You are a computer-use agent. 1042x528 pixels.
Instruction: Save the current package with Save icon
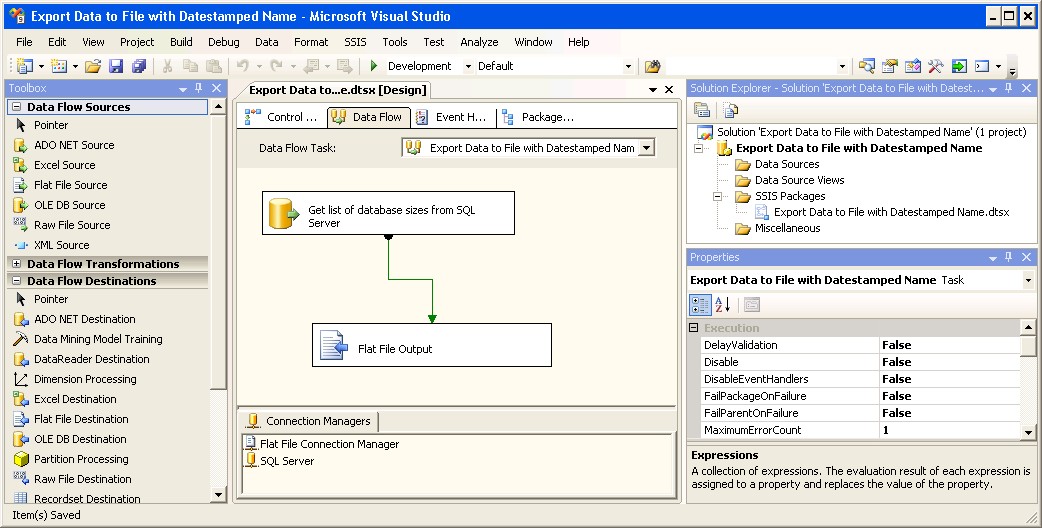pos(116,66)
